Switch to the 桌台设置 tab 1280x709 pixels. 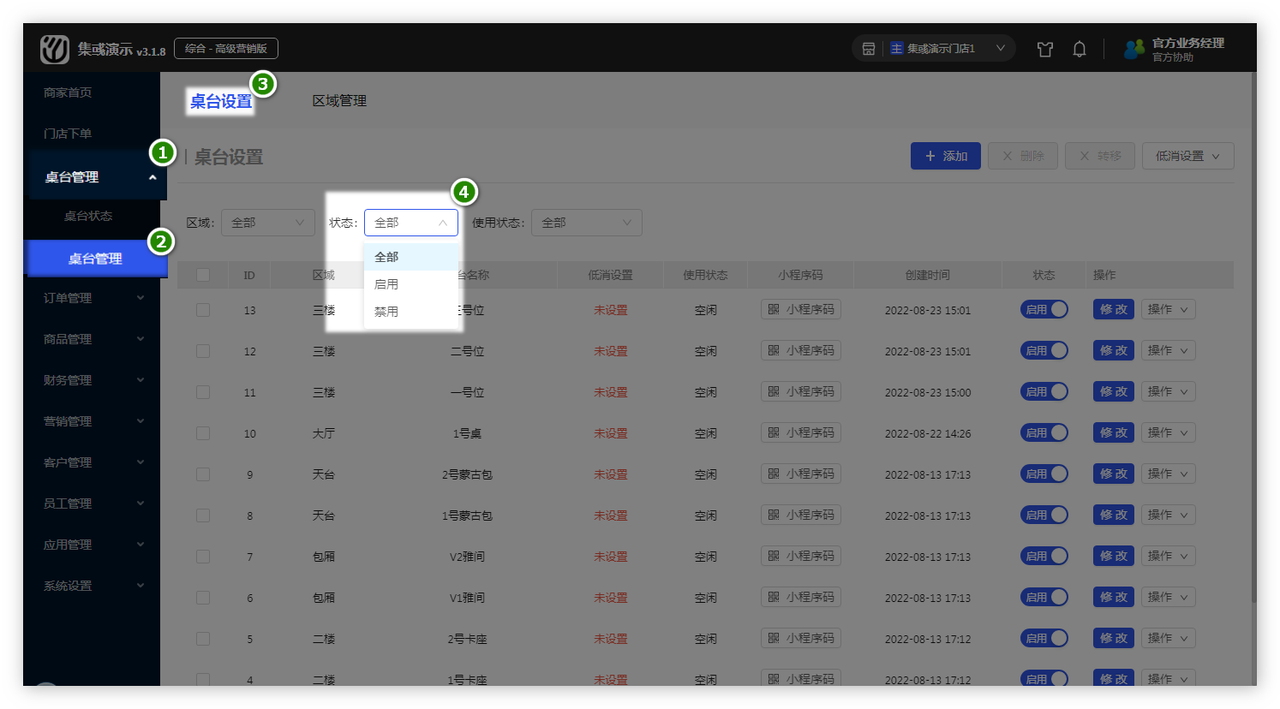(x=221, y=101)
